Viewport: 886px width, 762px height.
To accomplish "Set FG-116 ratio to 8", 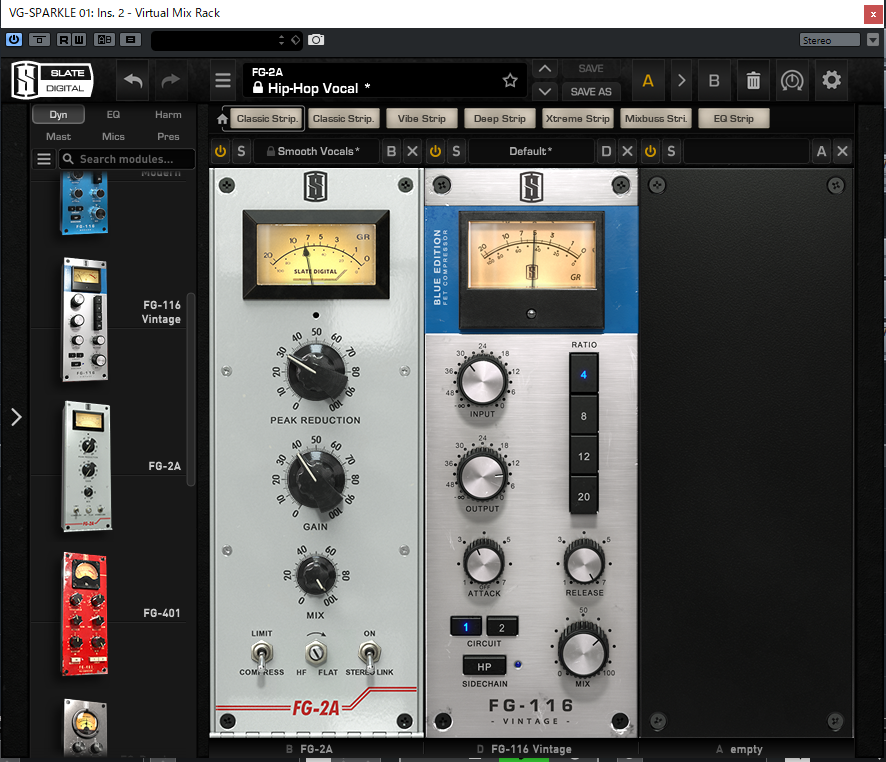I will click(584, 416).
